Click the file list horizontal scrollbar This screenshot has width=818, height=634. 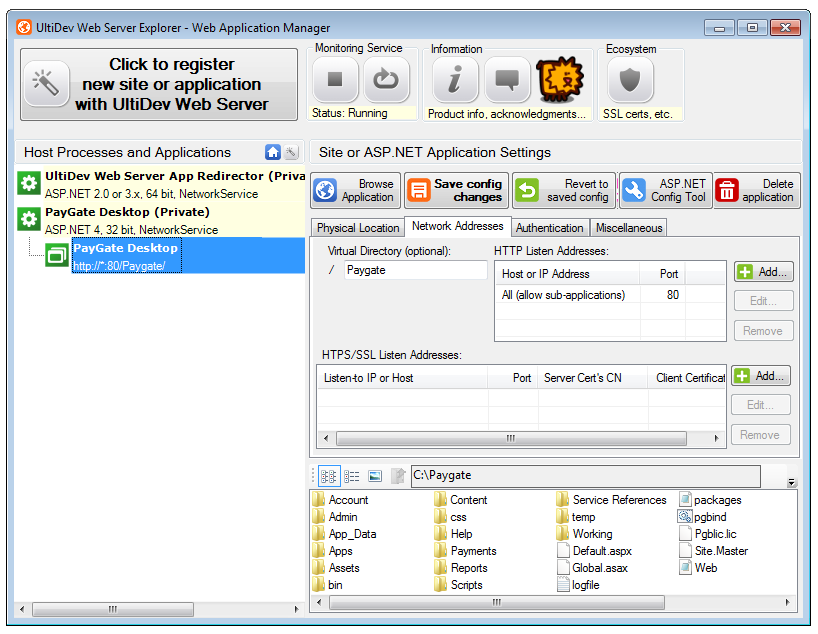click(x=497, y=603)
